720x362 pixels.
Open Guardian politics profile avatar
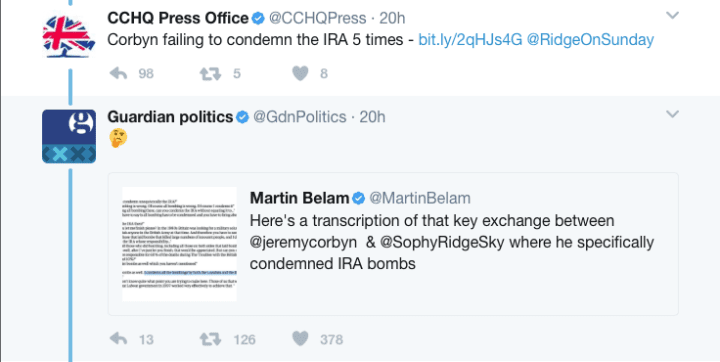(69, 136)
